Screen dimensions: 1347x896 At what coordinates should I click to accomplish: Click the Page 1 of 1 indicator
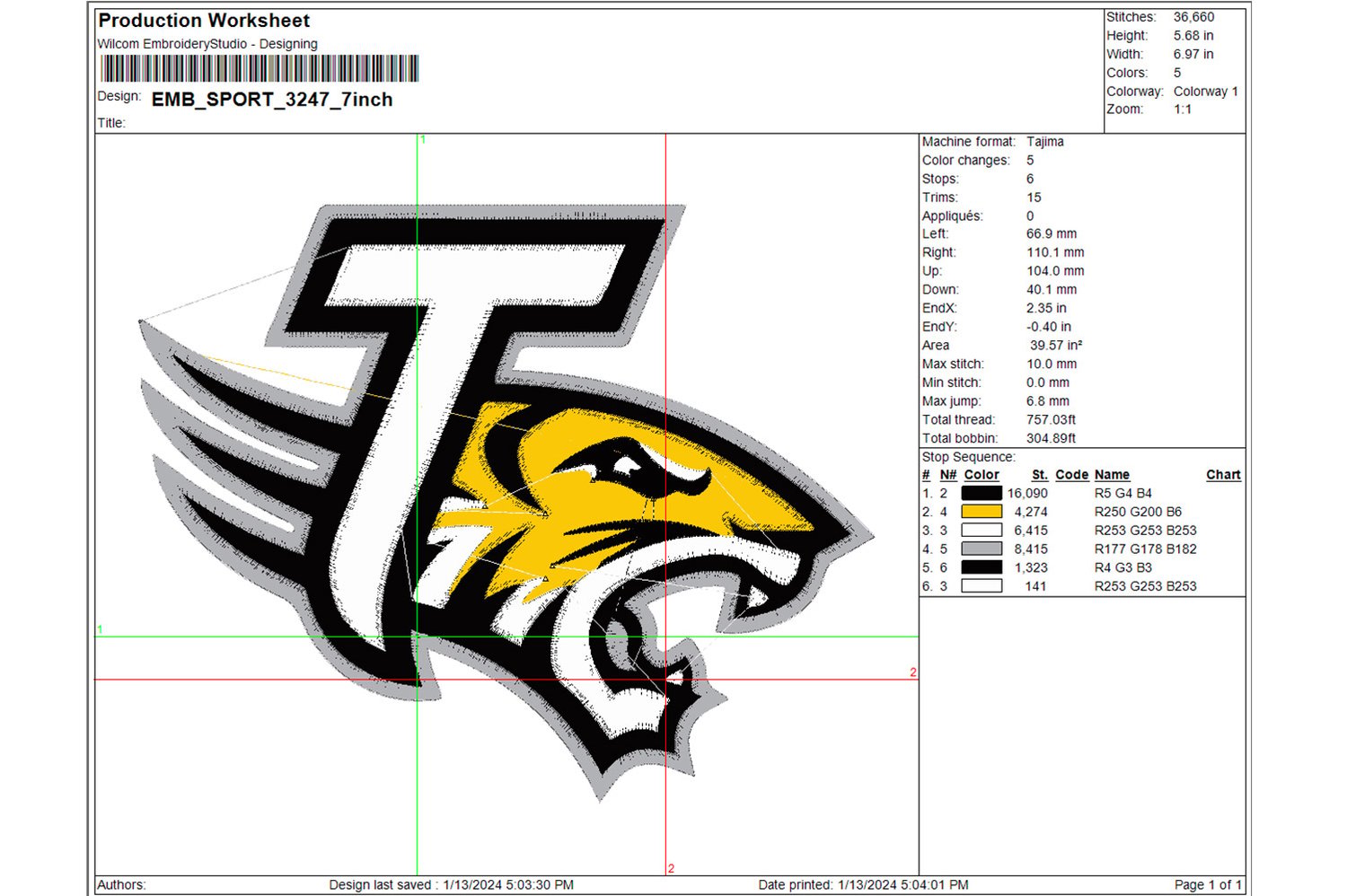[x=1208, y=885]
